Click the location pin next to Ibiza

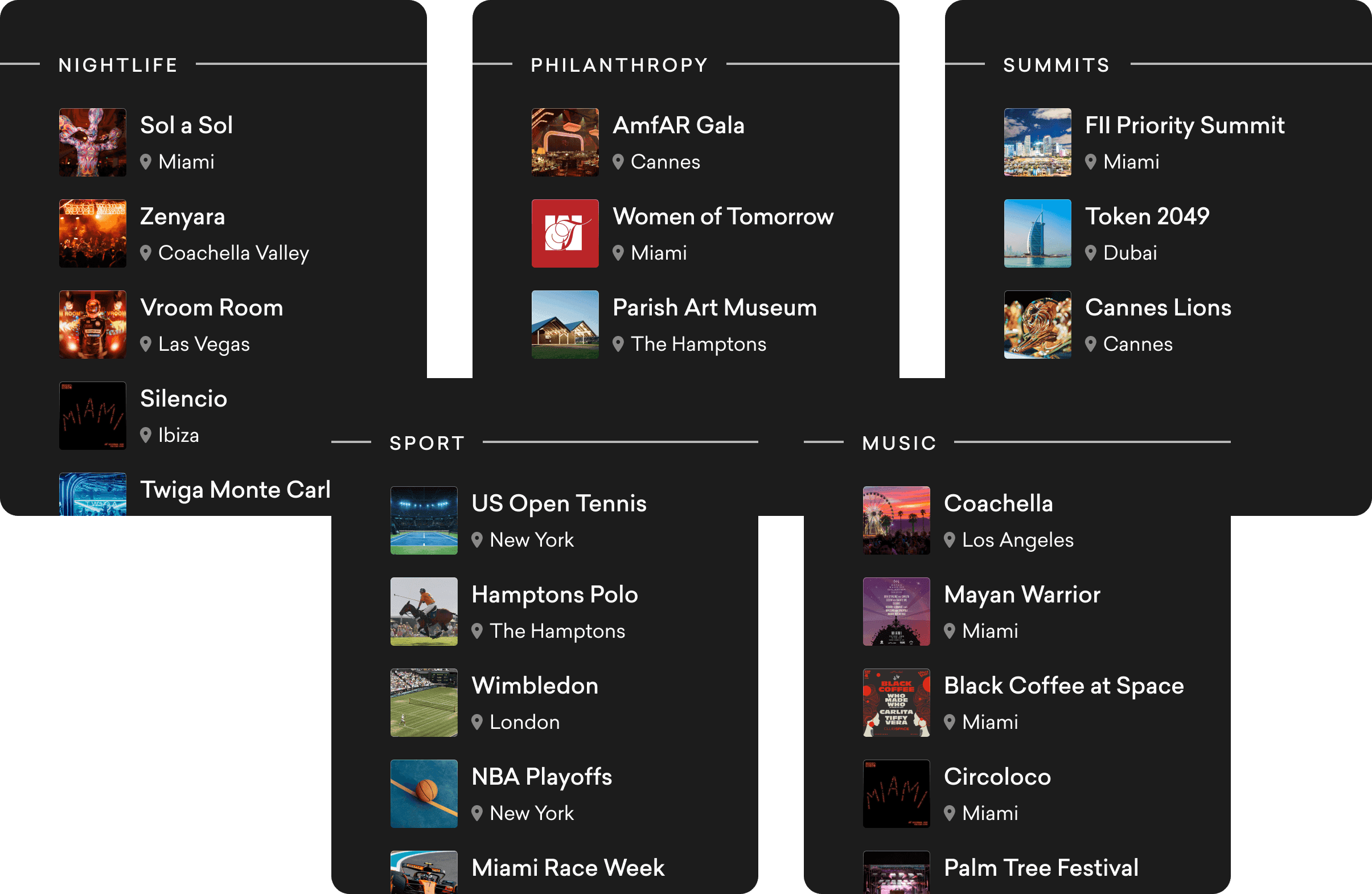coord(146,435)
